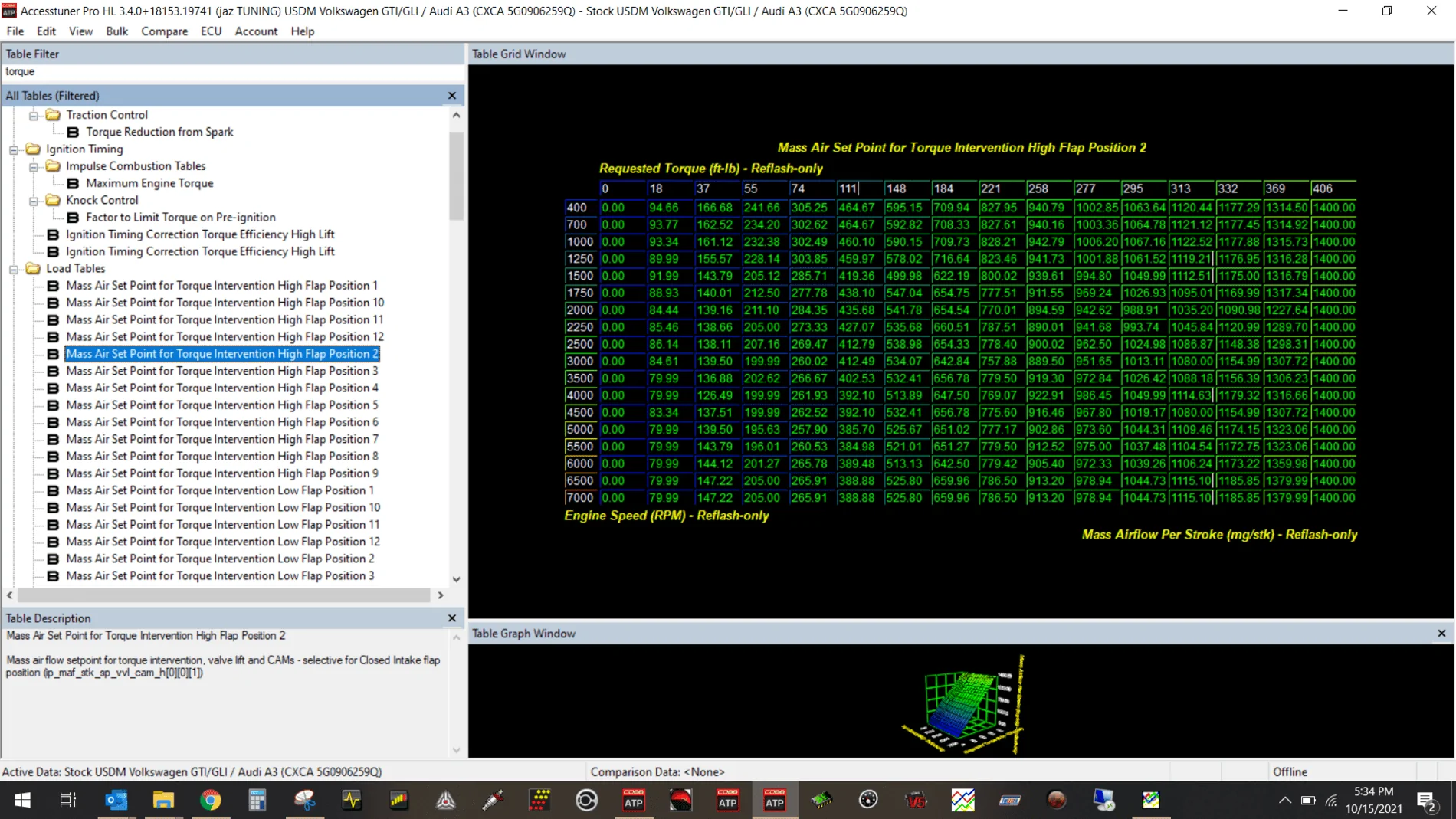
Task: Select the 111 torque column header cell
Action: click(x=859, y=188)
